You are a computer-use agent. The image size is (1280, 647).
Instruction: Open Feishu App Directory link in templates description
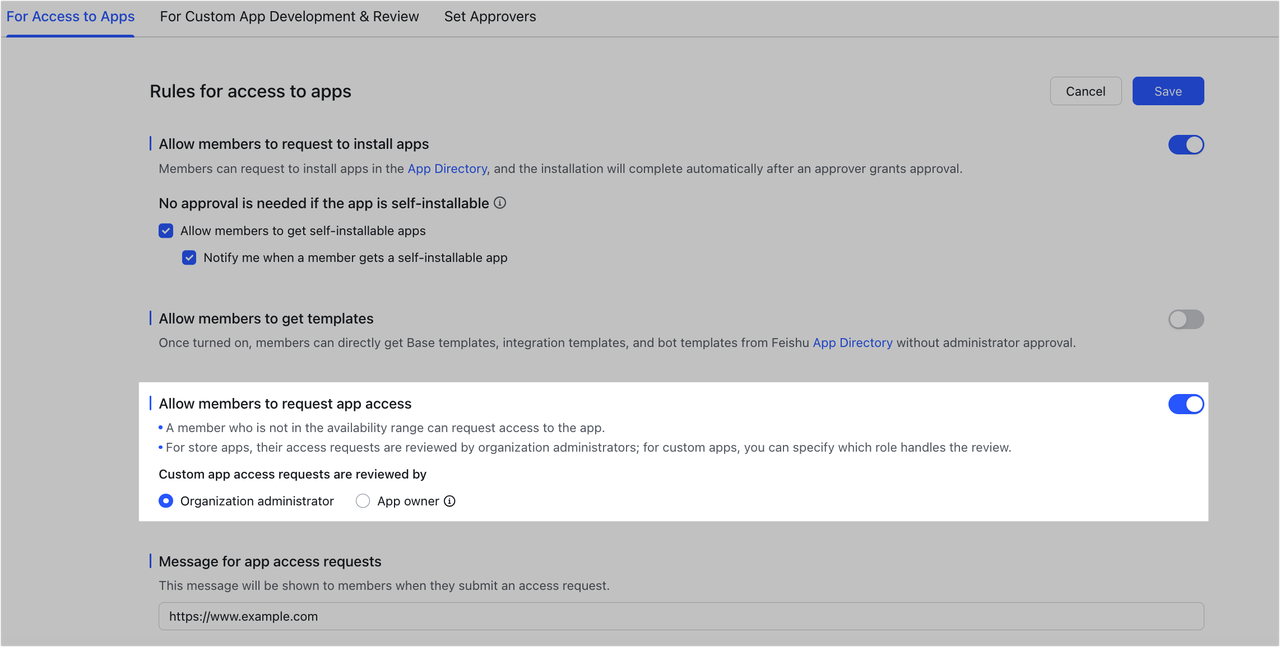point(852,343)
